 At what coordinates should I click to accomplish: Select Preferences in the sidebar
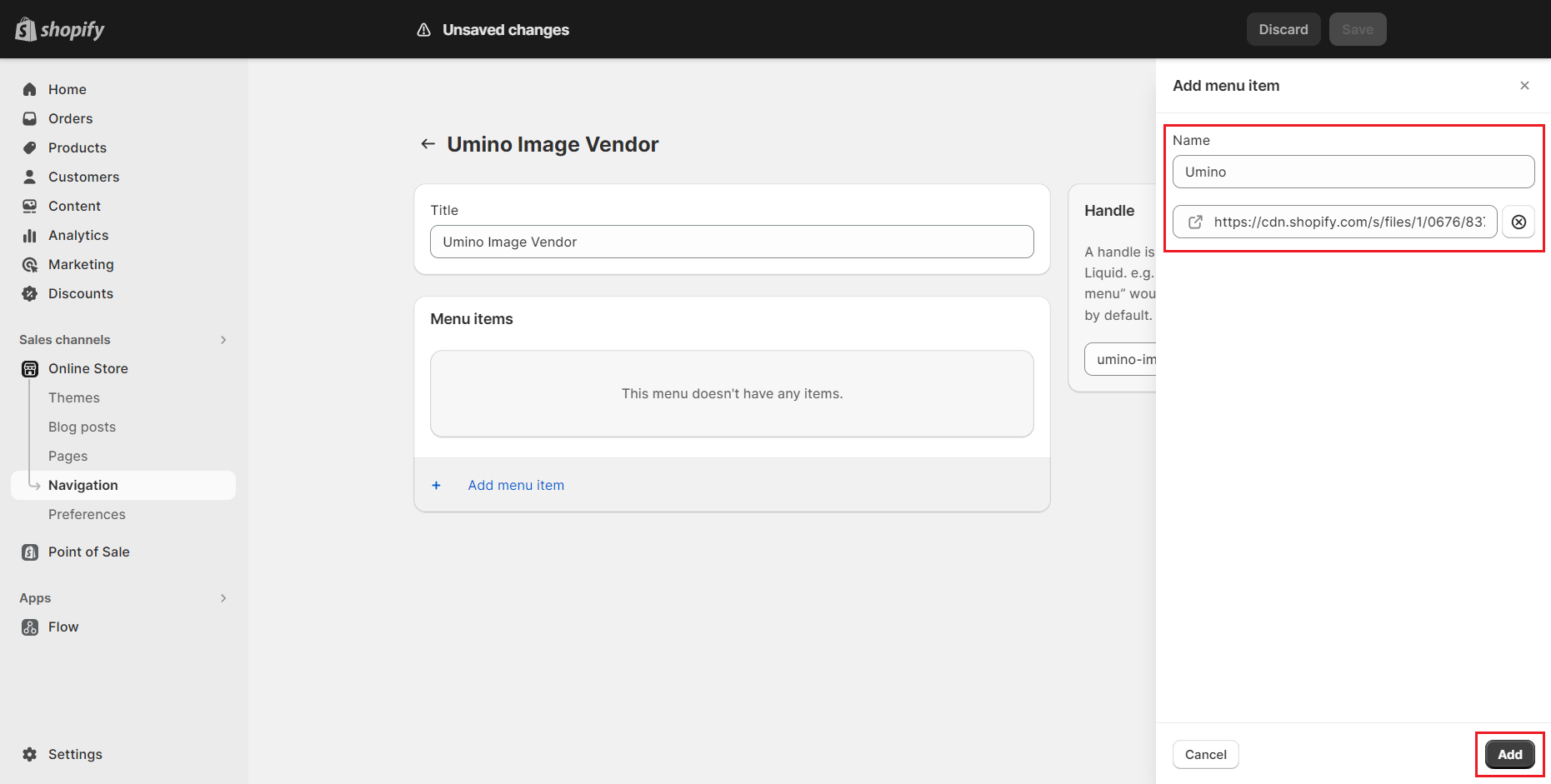(x=87, y=514)
